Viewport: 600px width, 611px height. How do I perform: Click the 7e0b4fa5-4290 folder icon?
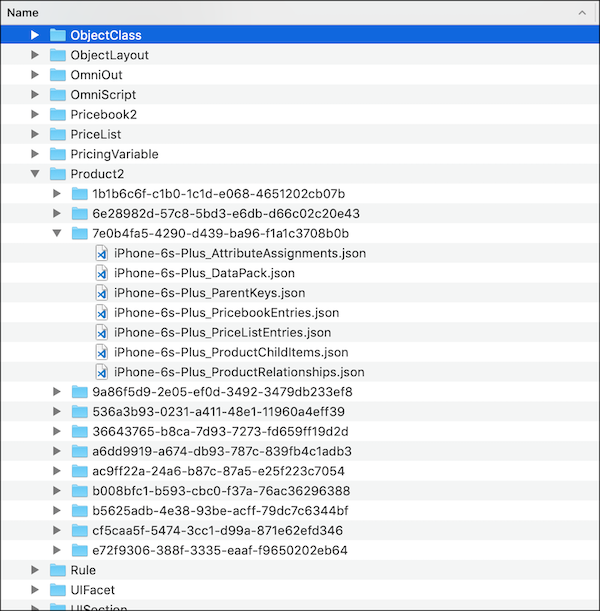(80, 233)
